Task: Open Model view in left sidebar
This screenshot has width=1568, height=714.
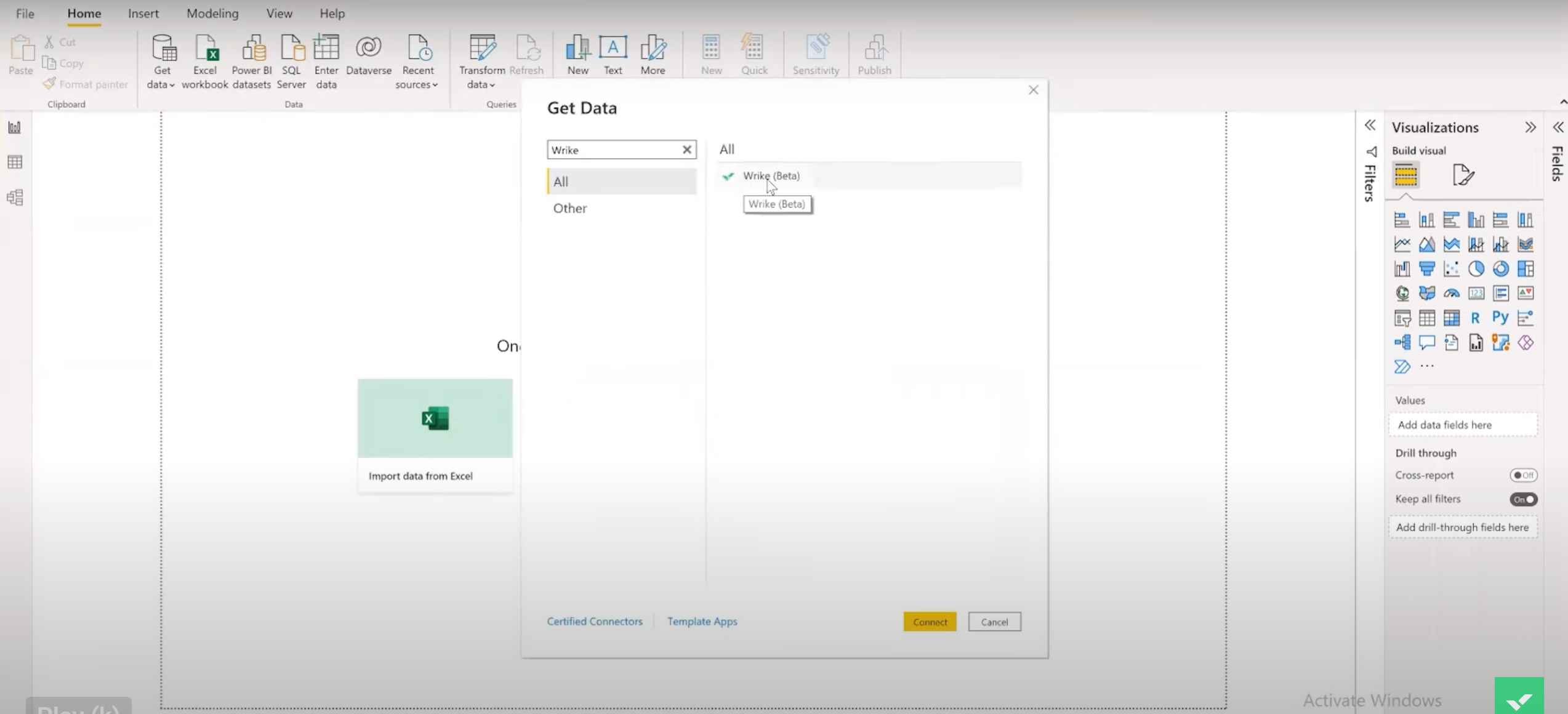Action: [15, 198]
